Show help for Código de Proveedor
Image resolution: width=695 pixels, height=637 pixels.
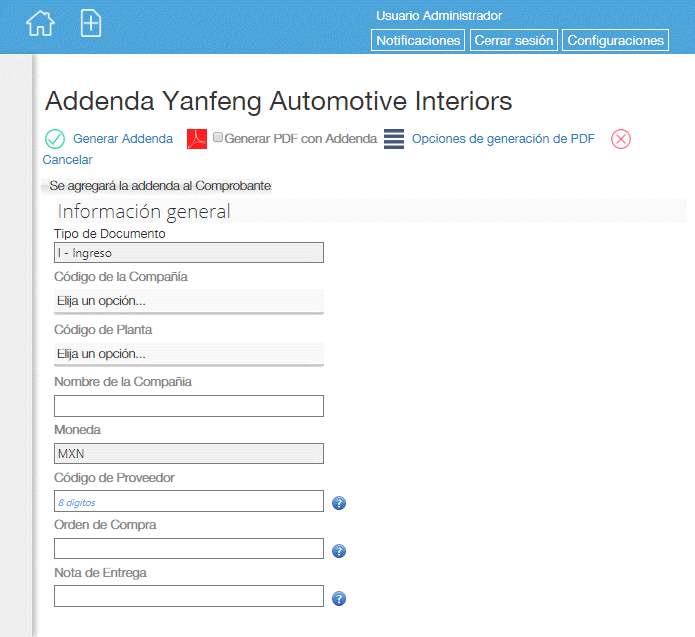coord(339,503)
